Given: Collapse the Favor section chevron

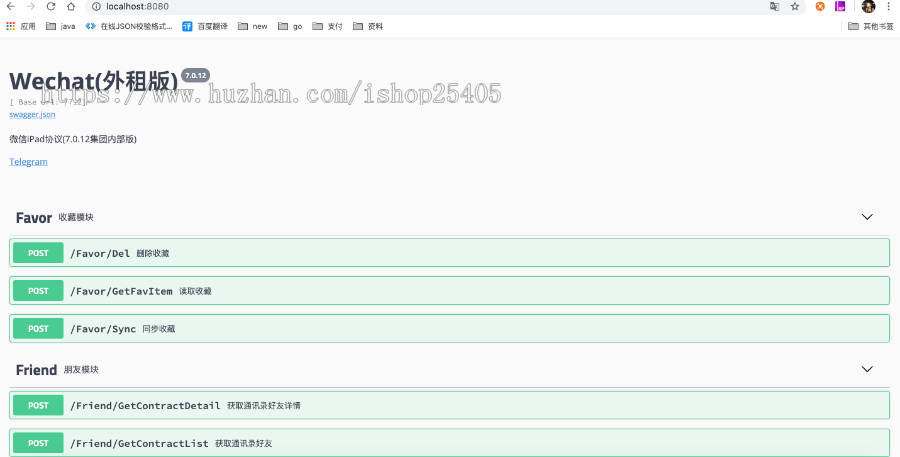Looking at the screenshot, I should pos(867,217).
